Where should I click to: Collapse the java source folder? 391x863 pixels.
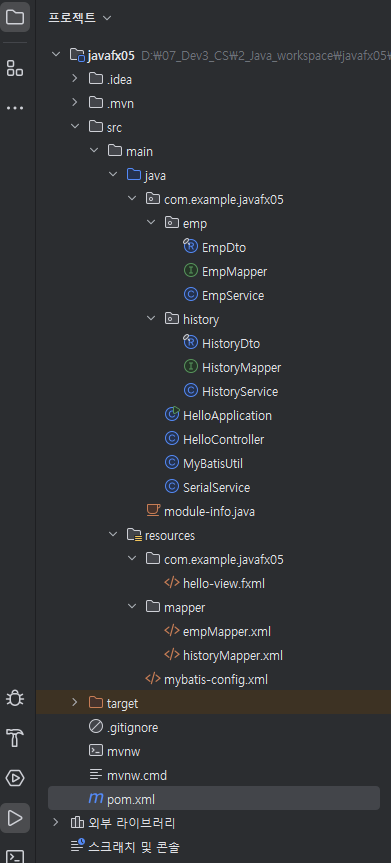click(x=113, y=174)
